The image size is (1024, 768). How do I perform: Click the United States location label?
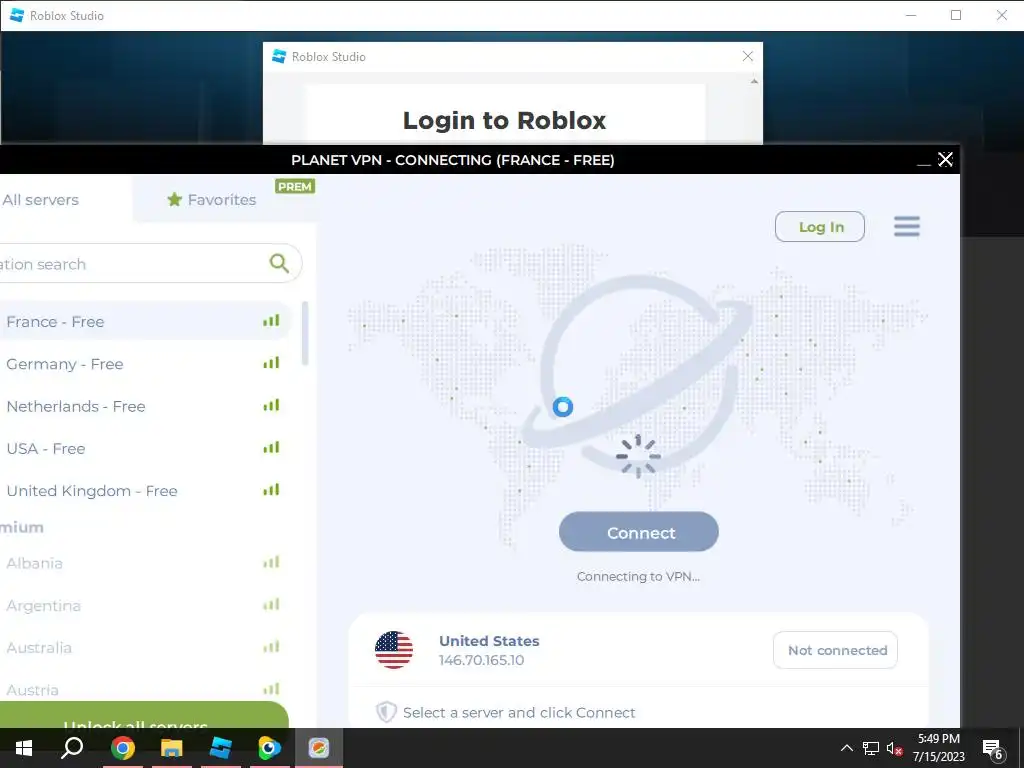(x=489, y=641)
